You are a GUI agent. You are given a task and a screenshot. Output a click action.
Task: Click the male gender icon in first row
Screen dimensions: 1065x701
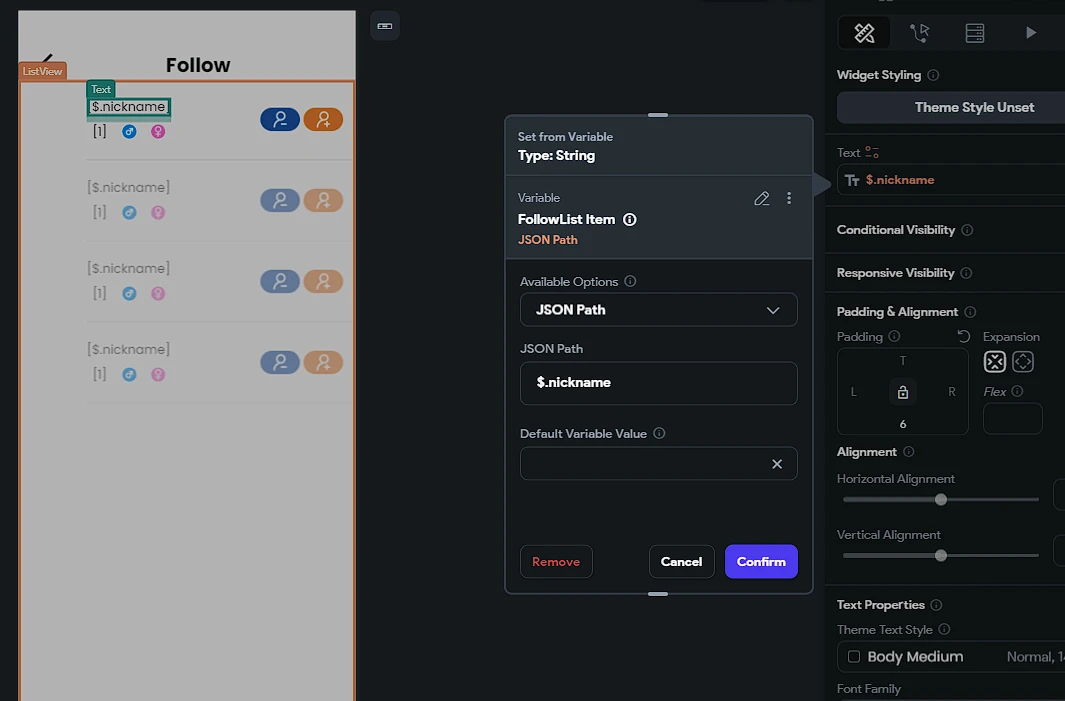pyautogui.click(x=129, y=131)
